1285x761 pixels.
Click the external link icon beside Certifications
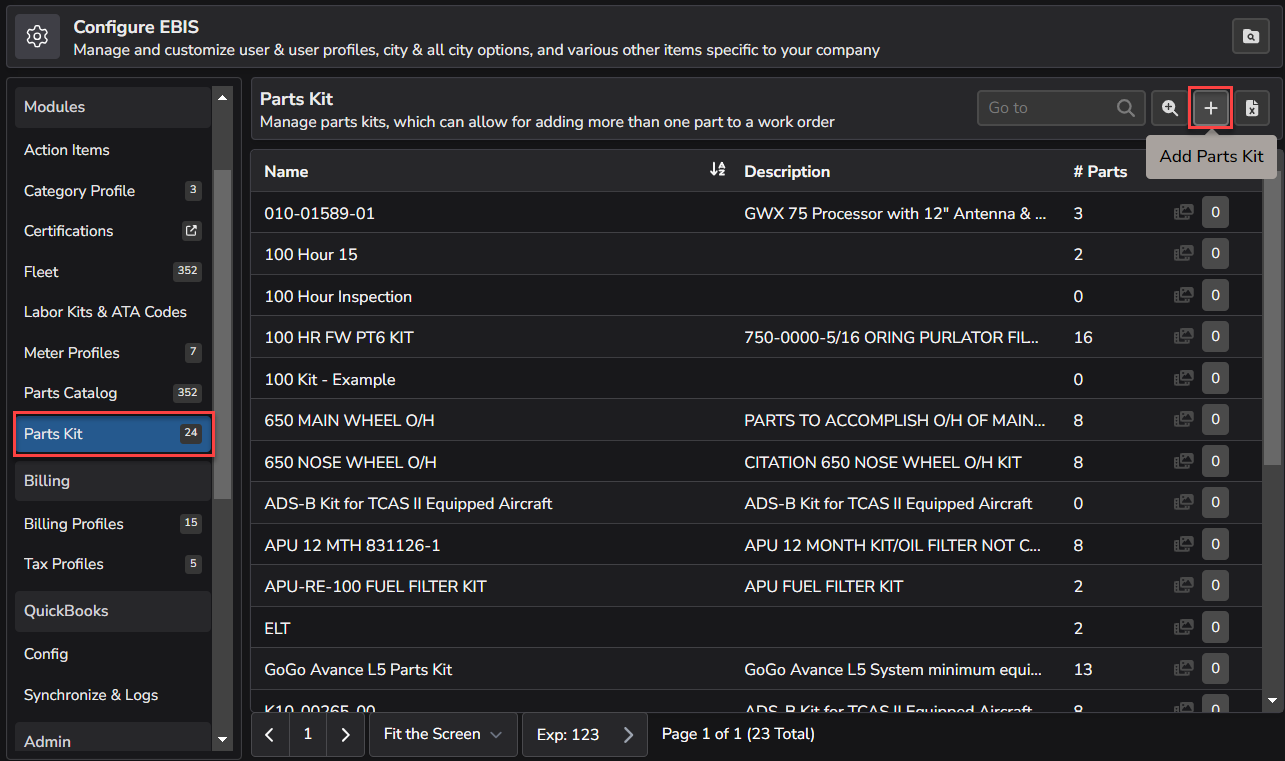tap(191, 230)
